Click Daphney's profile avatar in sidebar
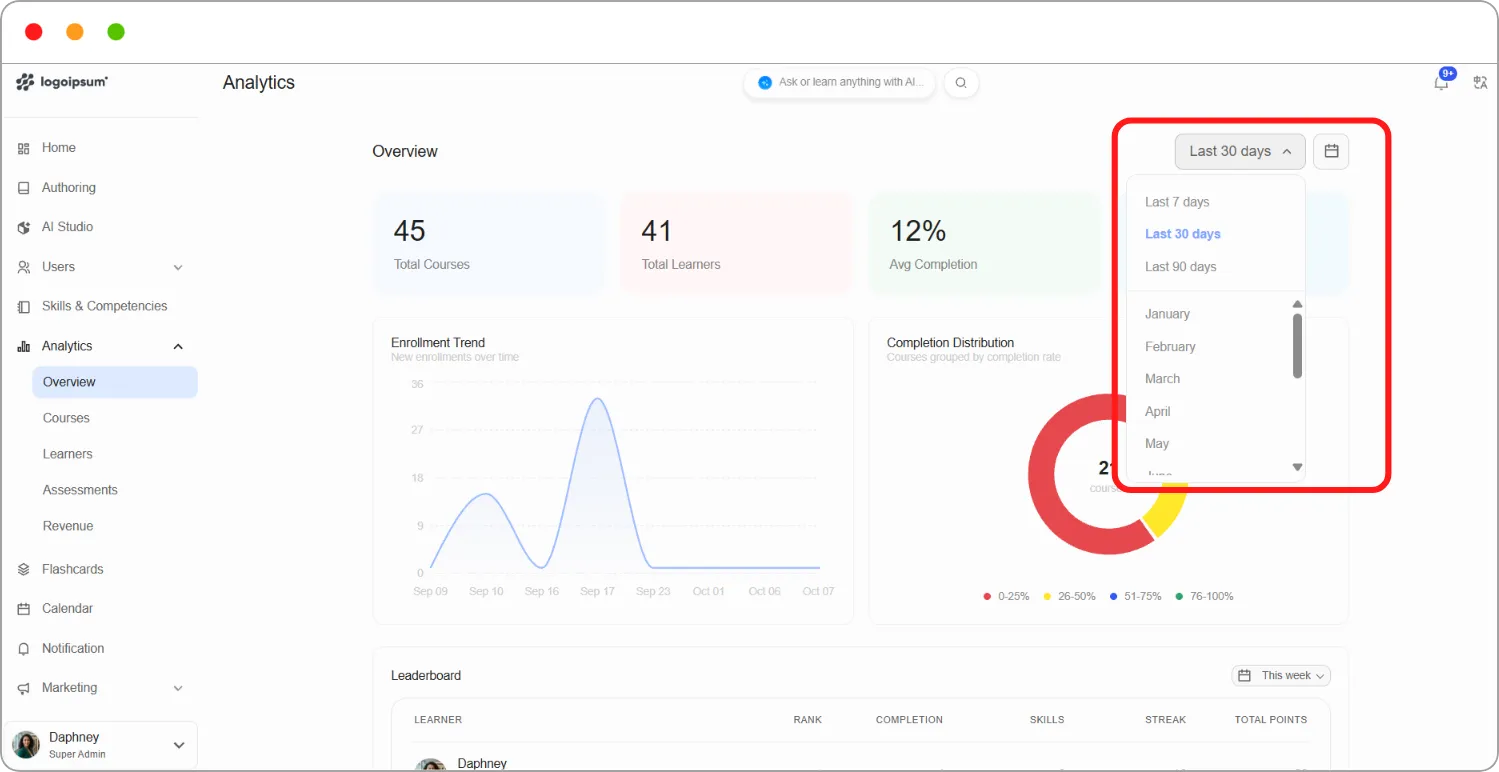The width and height of the screenshot is (1499, 772). click(26, 745)
